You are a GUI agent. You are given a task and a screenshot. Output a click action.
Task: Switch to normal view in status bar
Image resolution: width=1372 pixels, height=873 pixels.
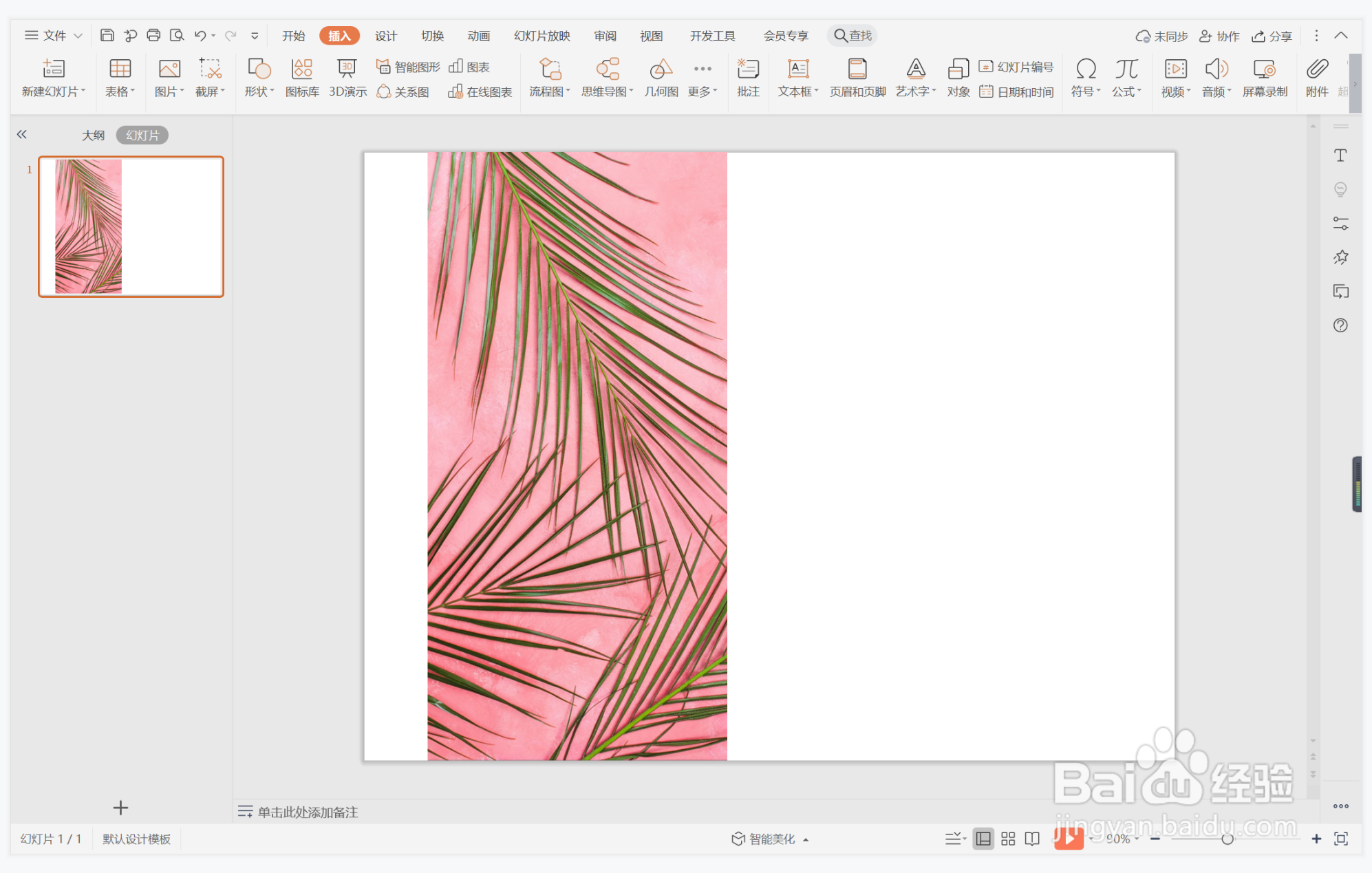click(983, 839)
